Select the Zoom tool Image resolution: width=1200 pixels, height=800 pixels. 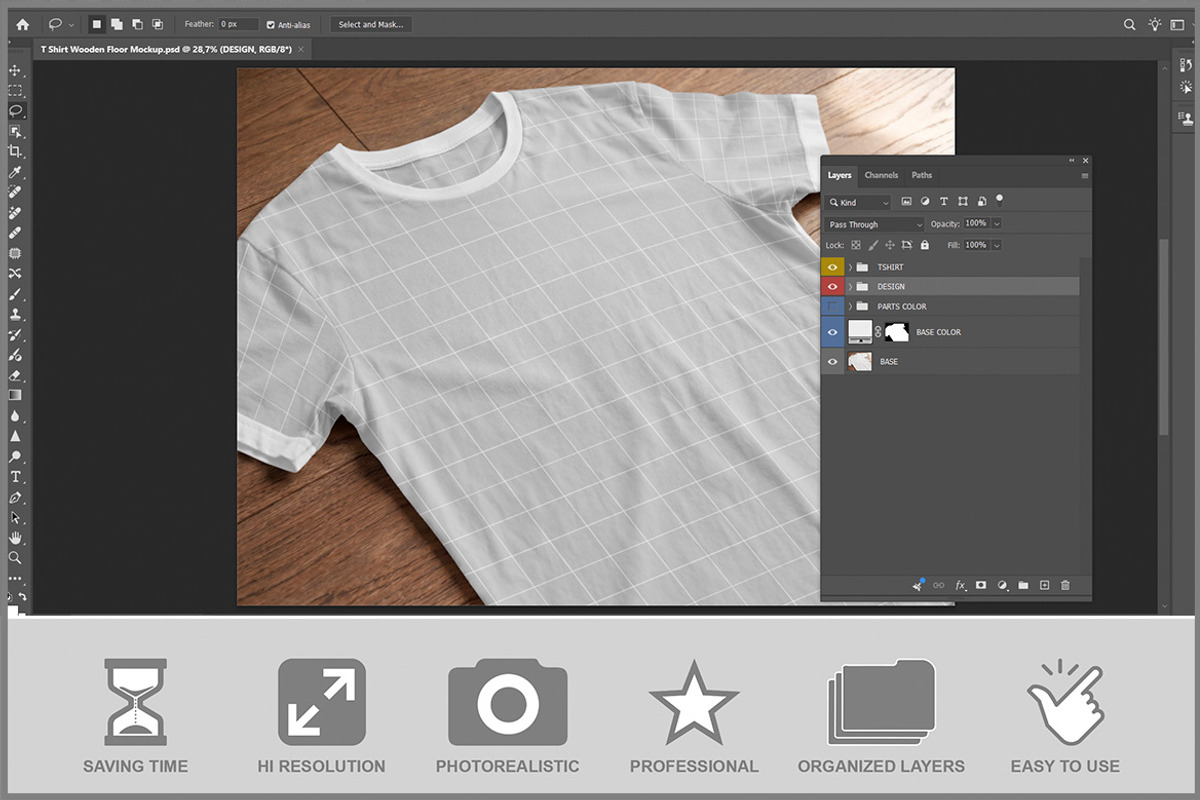[x=15, y=558]
